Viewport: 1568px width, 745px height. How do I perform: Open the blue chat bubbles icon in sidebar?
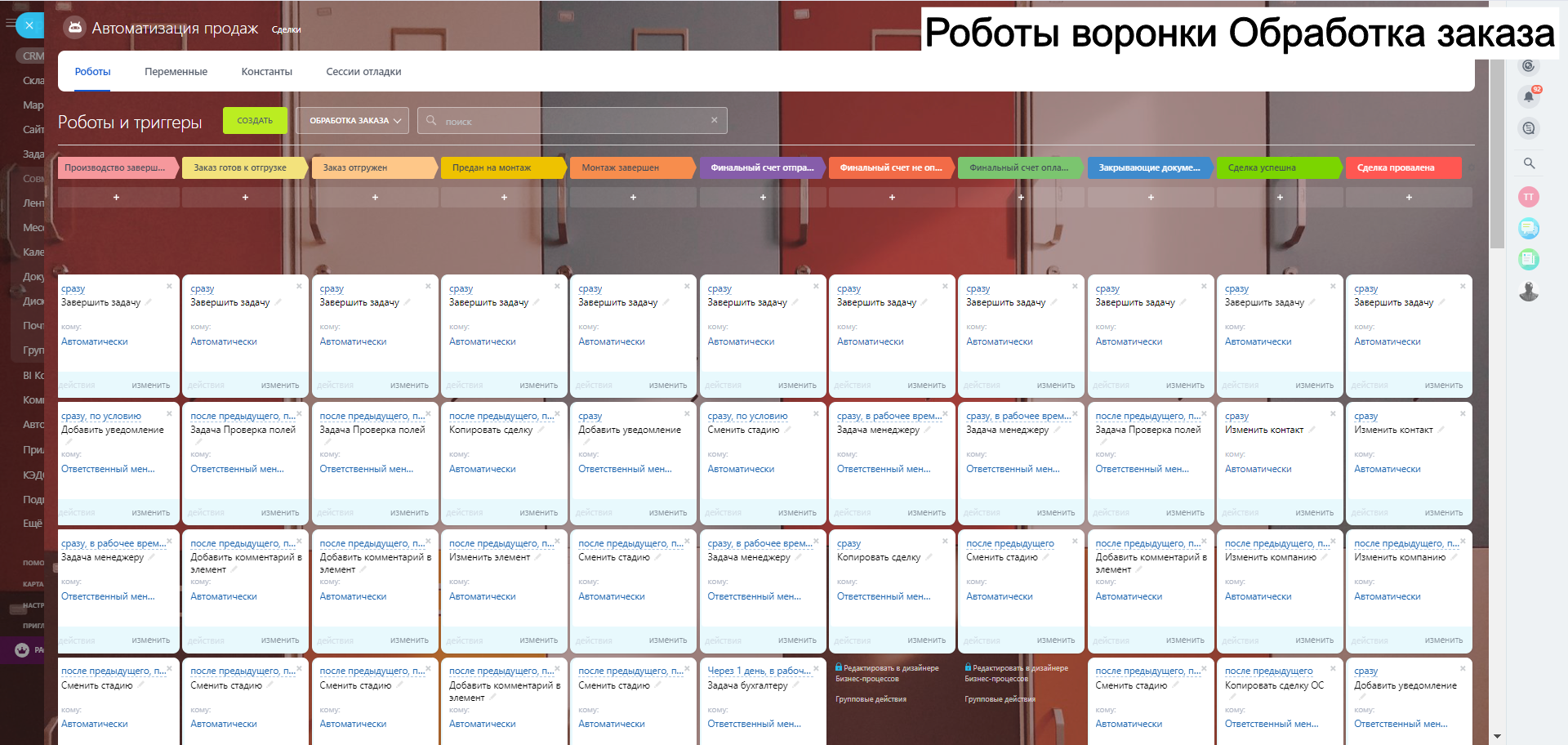[x=1529, y=228]
